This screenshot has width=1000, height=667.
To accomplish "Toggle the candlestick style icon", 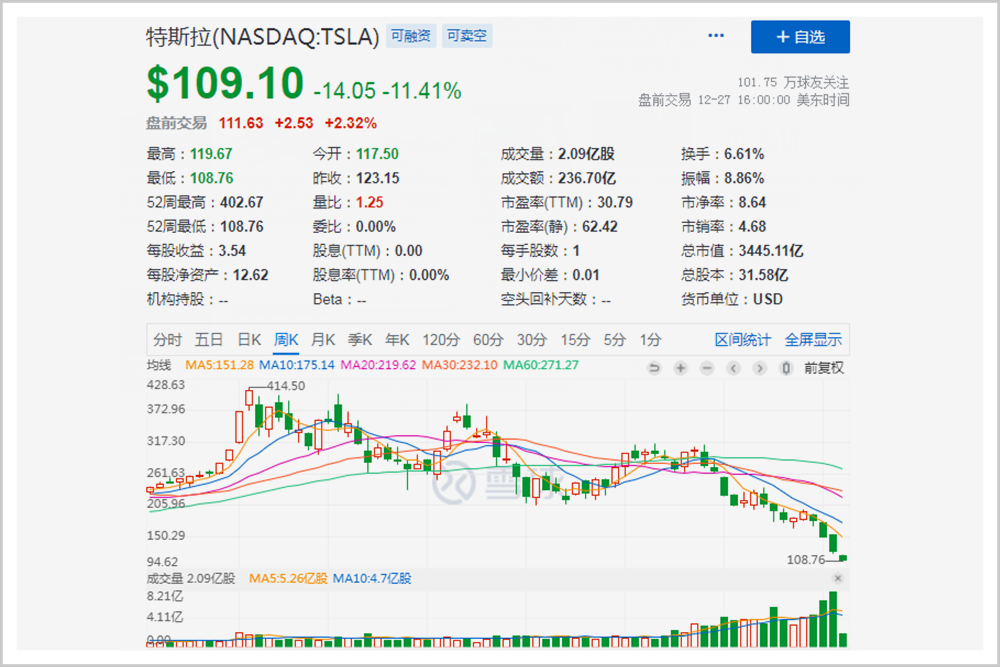I will [x=786, y=368].
